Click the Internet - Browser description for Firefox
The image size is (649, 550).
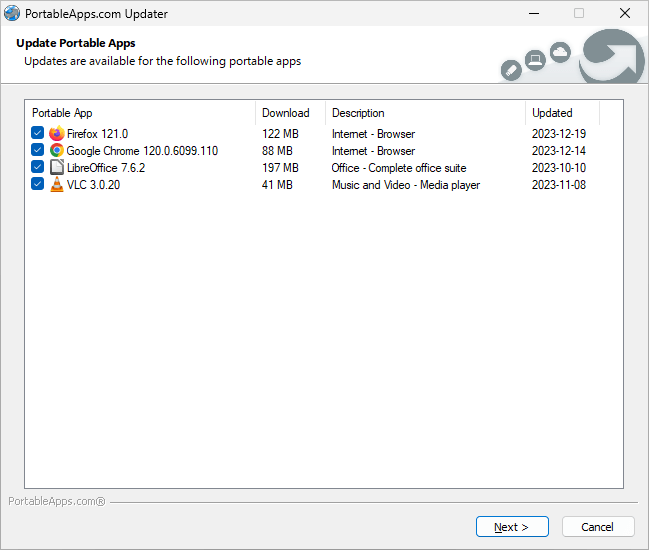coord(373,134)
